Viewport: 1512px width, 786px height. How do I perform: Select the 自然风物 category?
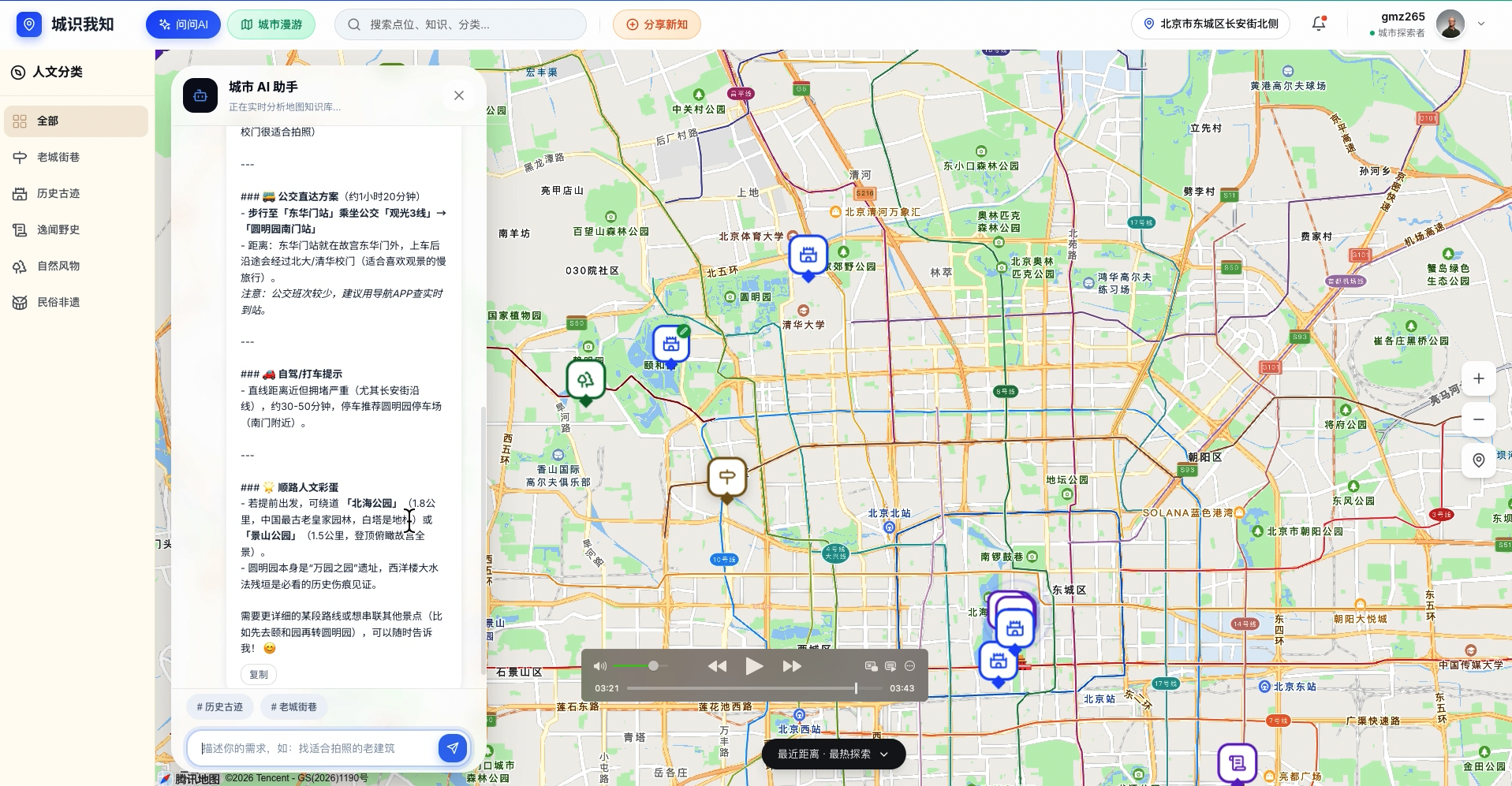click(x=76, y=266)
